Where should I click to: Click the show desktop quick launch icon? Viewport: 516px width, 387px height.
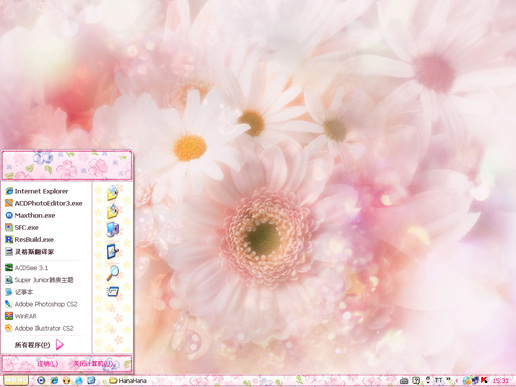[x=91, y=380]
